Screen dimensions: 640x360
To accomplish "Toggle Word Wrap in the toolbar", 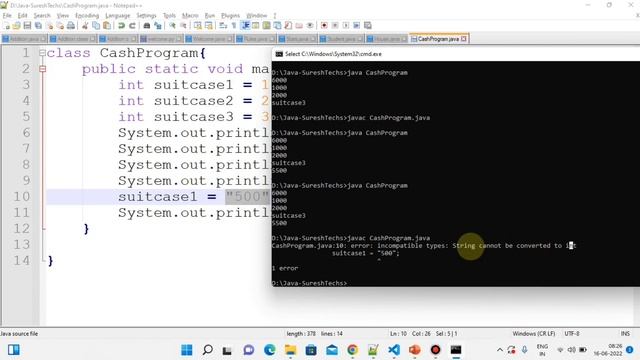I will [223, 25].
